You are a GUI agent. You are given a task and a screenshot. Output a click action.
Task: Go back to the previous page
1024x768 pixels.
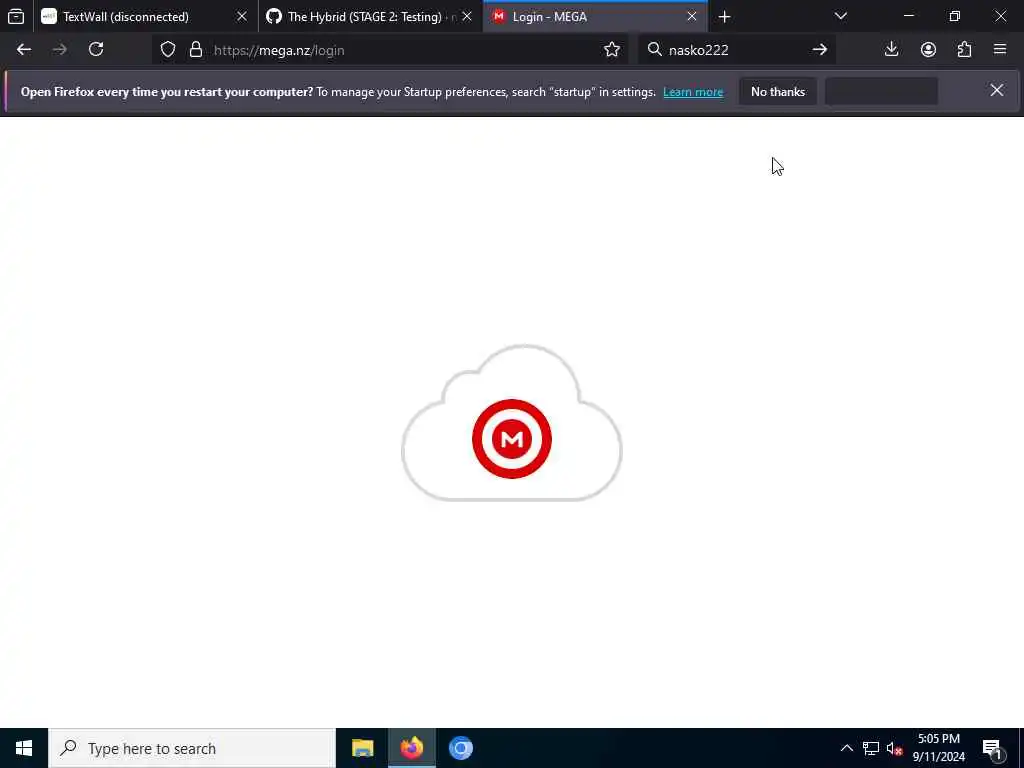[24, 50]
